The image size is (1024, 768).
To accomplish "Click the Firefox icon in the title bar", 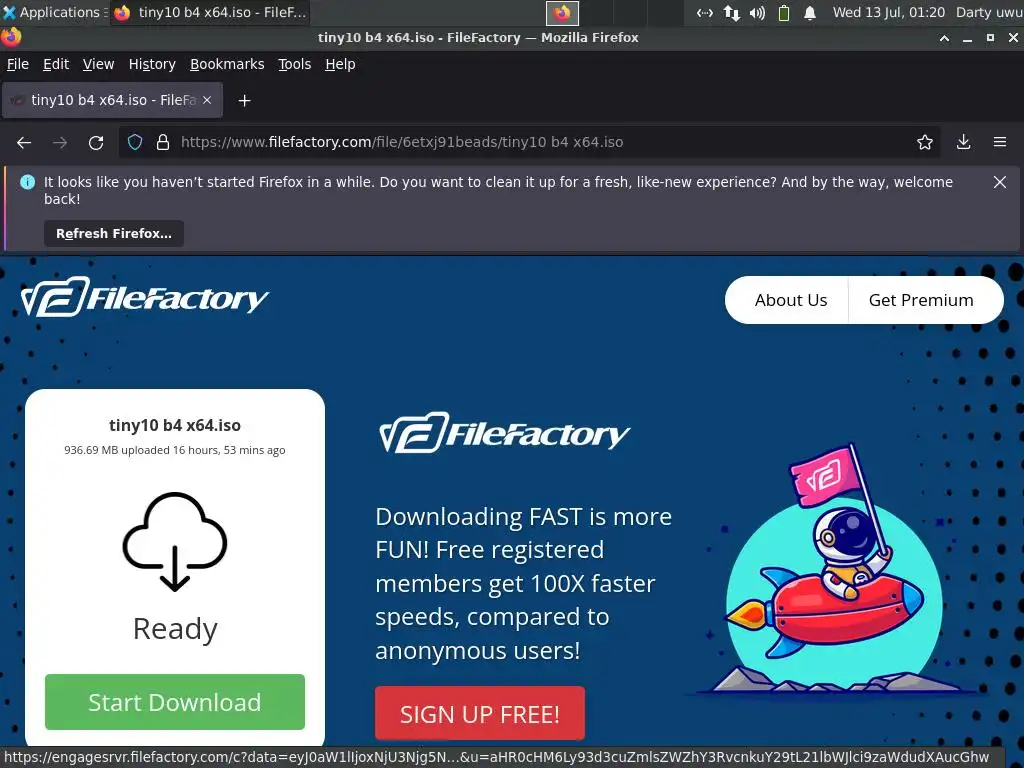I will (x=11, y=37).
